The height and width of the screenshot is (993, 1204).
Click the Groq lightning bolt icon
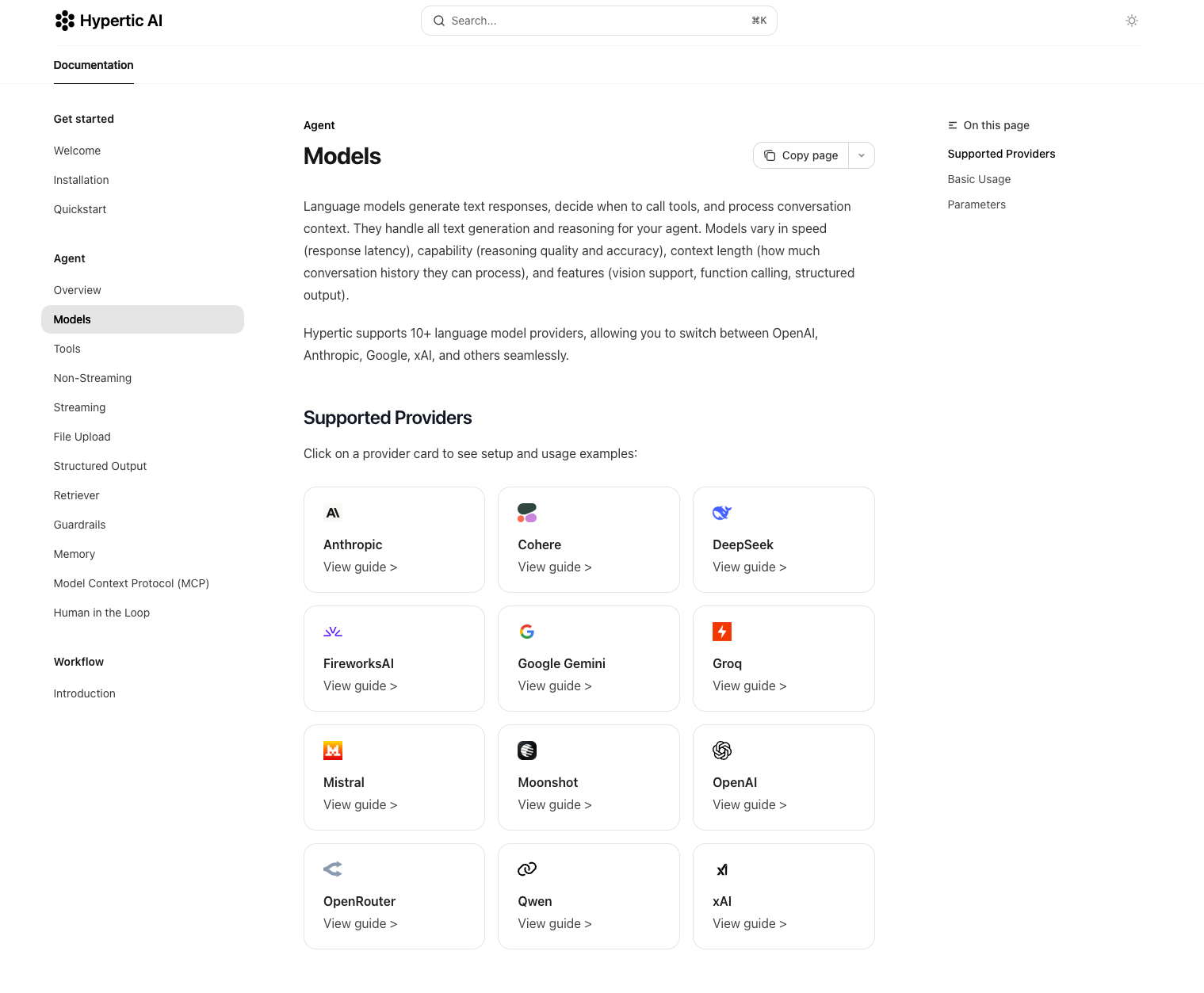(722, 632)
